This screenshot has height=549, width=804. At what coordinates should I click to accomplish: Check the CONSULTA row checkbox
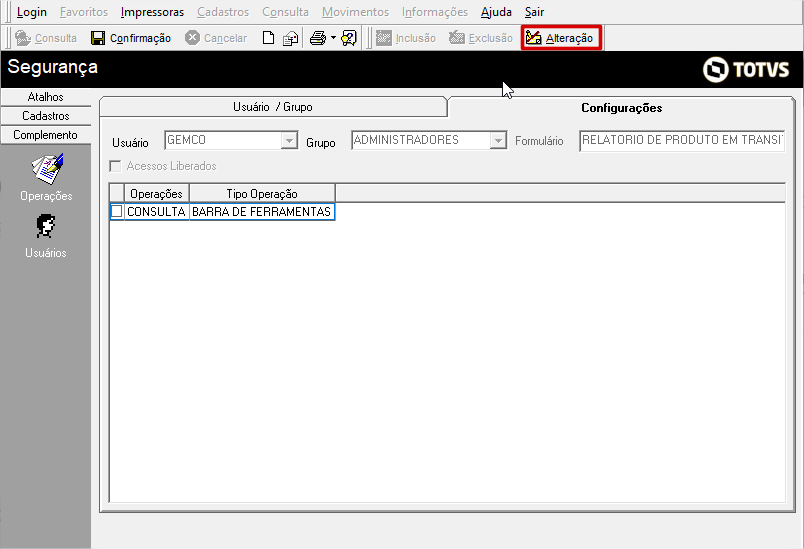(117, 211)
